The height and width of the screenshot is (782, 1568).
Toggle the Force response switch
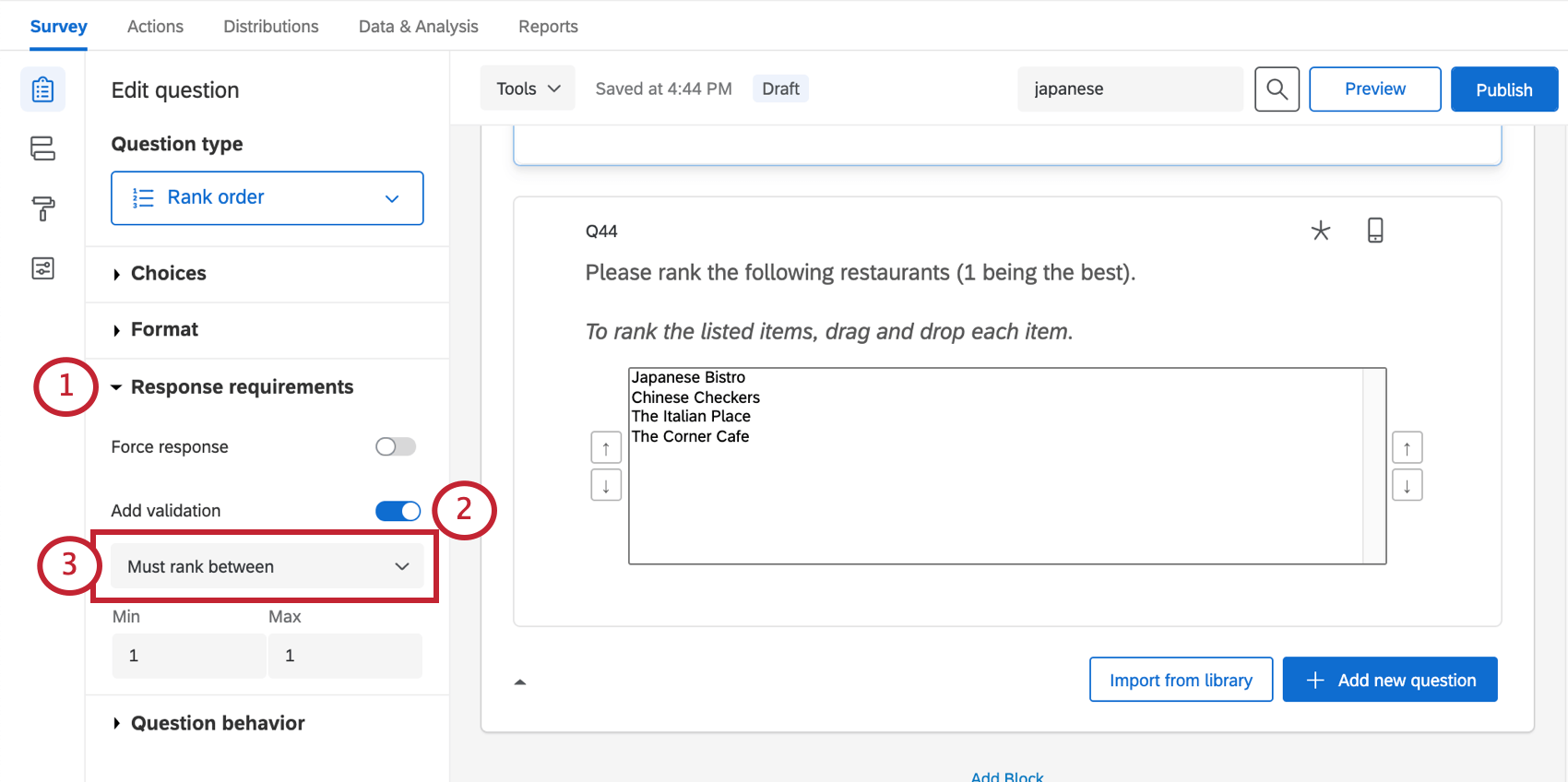[x=396, y=446]
